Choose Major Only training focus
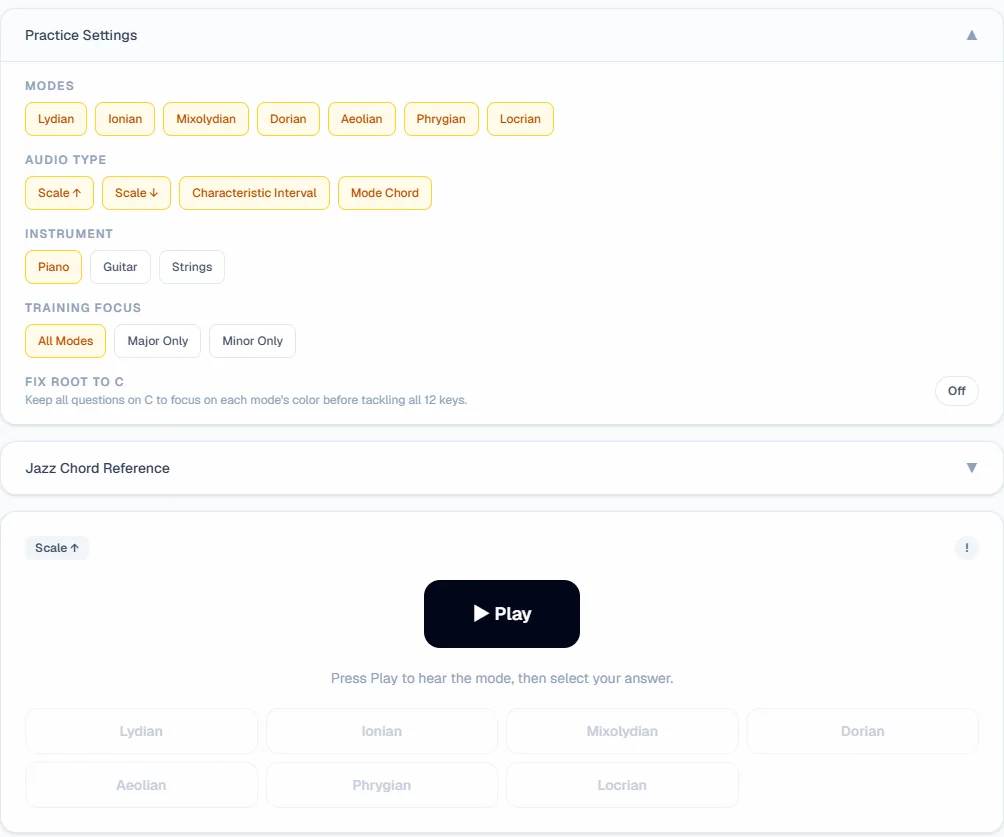Viewport: 1004px width, 837px height. pyautogui.click(x=158, y=341)
